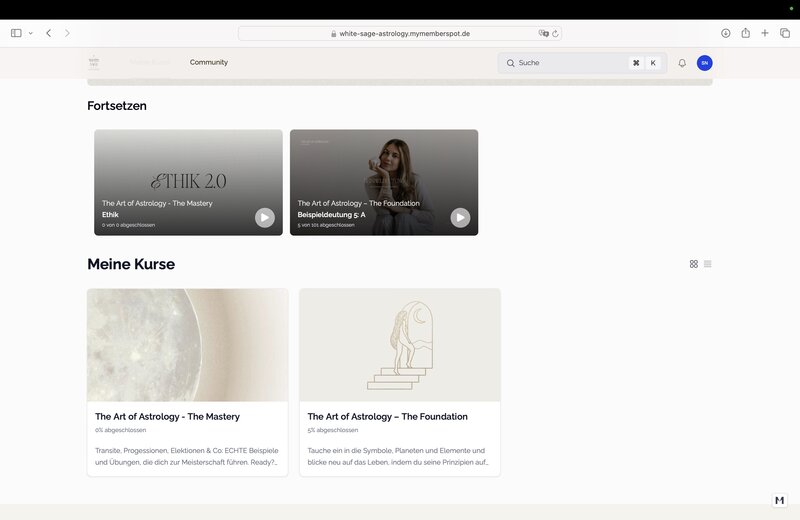Expand the sidebar dropdown chevron
Image resolution: width=800 pixels, height=520 pixels.
click(30, 33)
